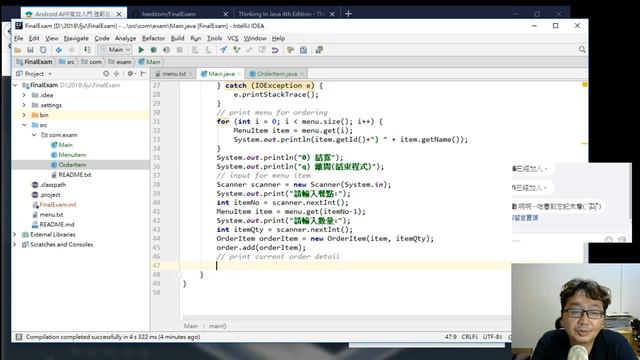Click Collapse All icon in Project panel

click(117, 73)
